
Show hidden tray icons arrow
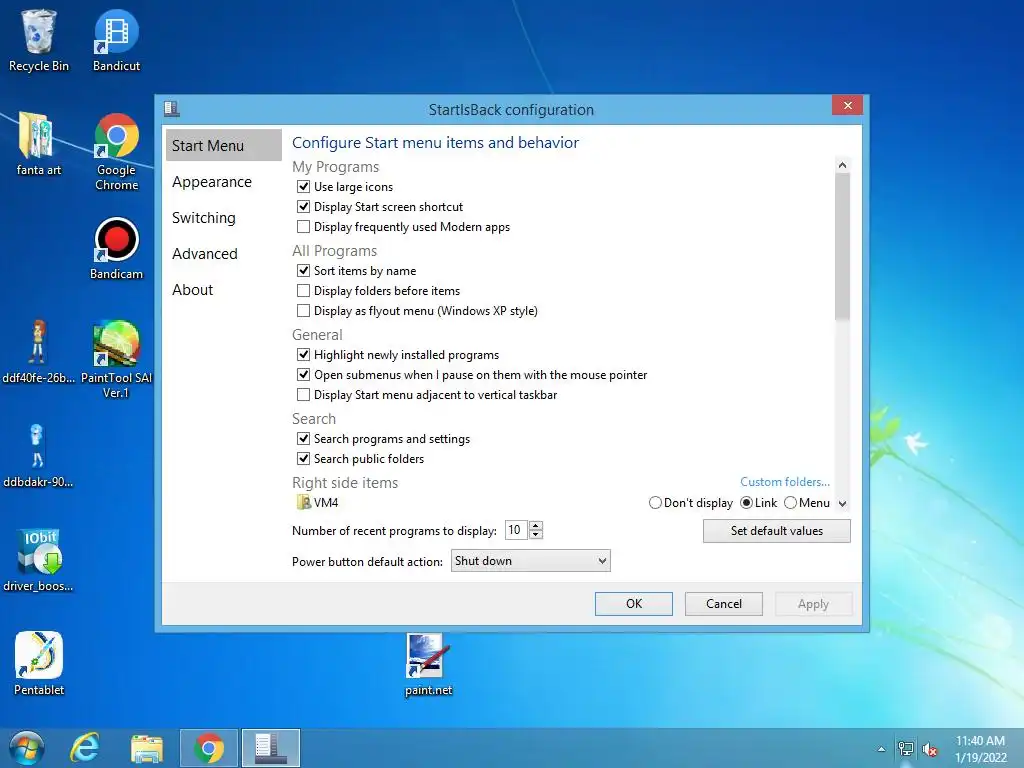pos(882,749)
